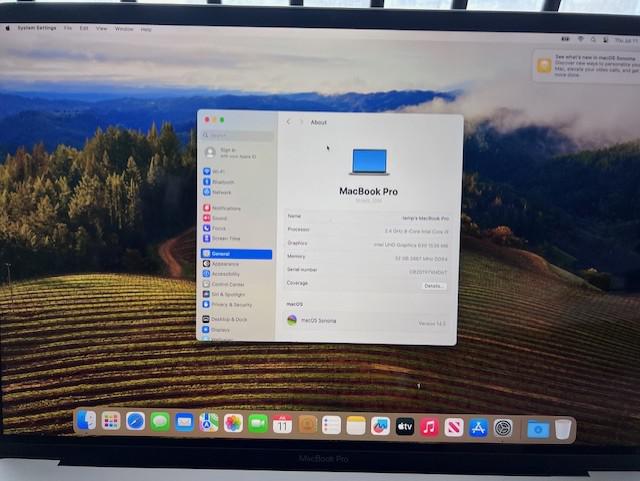The width and height of the screenshot is (640, 481).
Task: Start FaceTime from the Dock
Action: click(x=258, y=424)
